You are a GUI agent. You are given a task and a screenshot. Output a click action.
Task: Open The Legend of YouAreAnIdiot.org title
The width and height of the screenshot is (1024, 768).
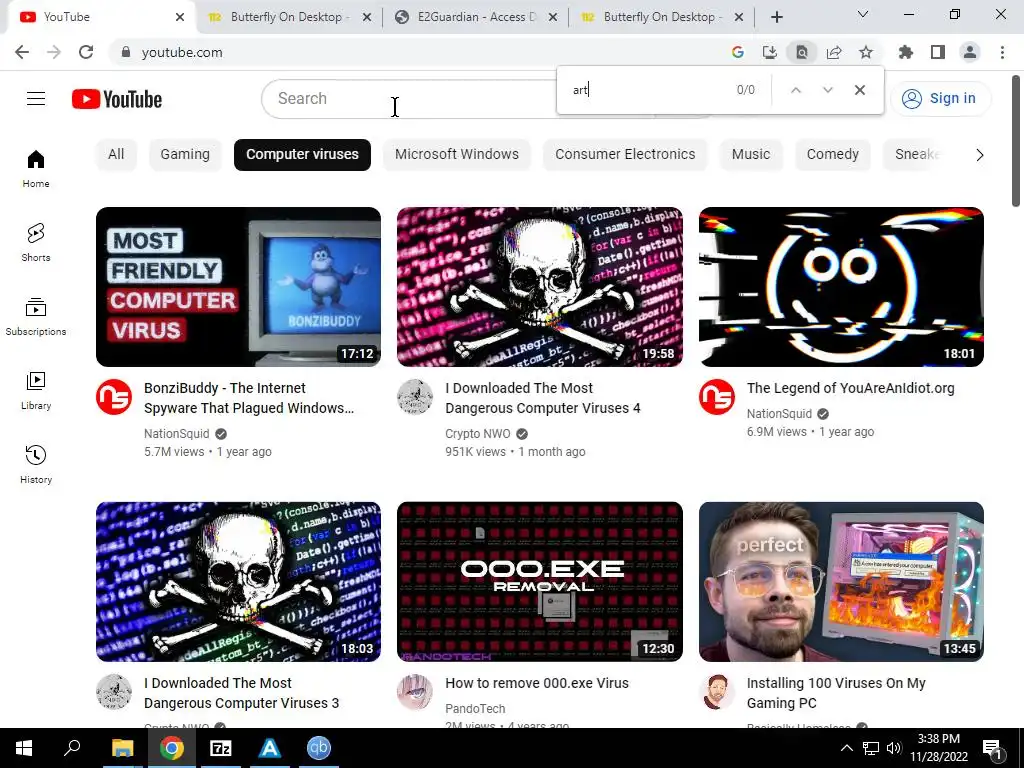tap(850, 388)
